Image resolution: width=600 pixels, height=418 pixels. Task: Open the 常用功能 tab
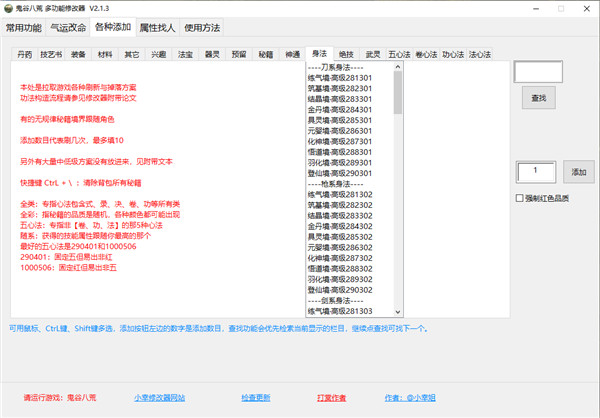pyautogui.click(x=24, y=28)
